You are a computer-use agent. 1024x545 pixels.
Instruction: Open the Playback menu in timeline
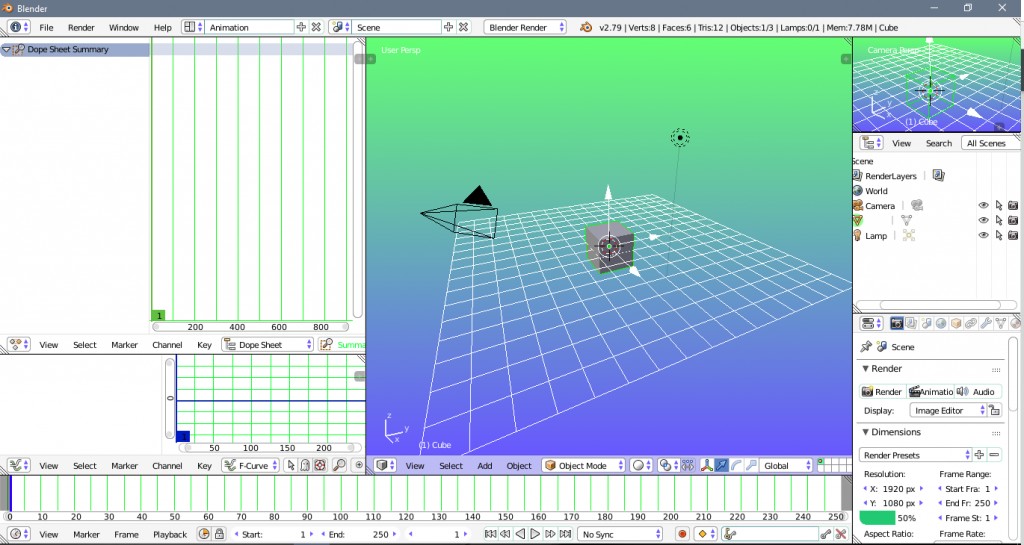pos(170,534)
